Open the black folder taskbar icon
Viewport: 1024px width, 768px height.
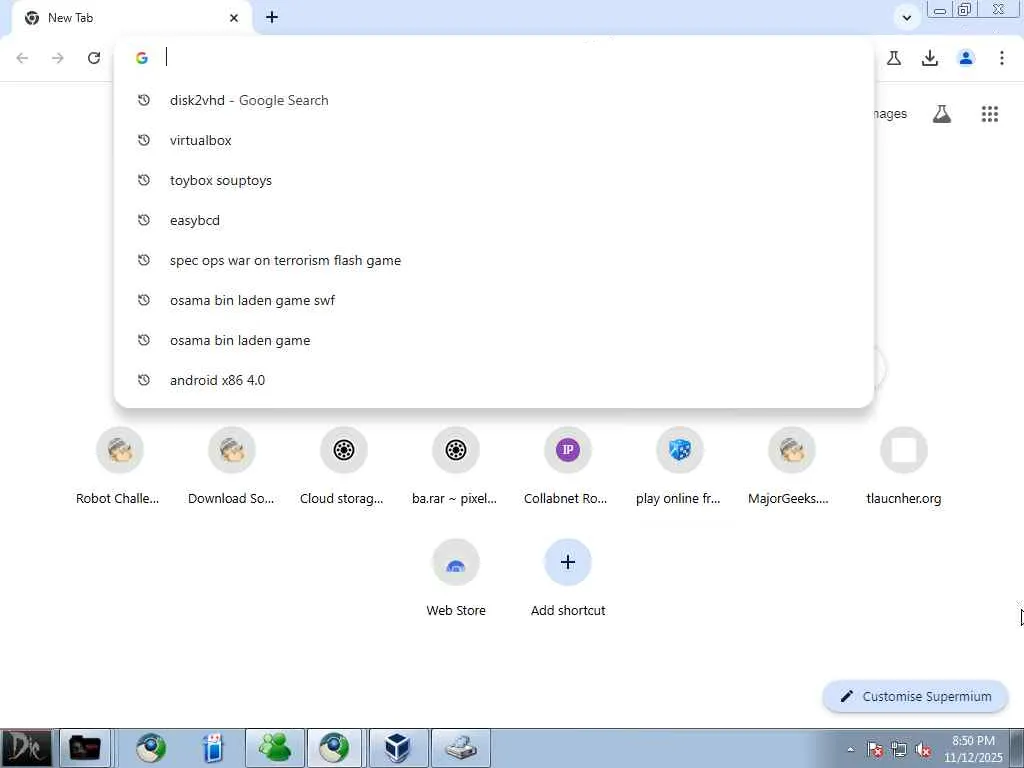point(84,748)
